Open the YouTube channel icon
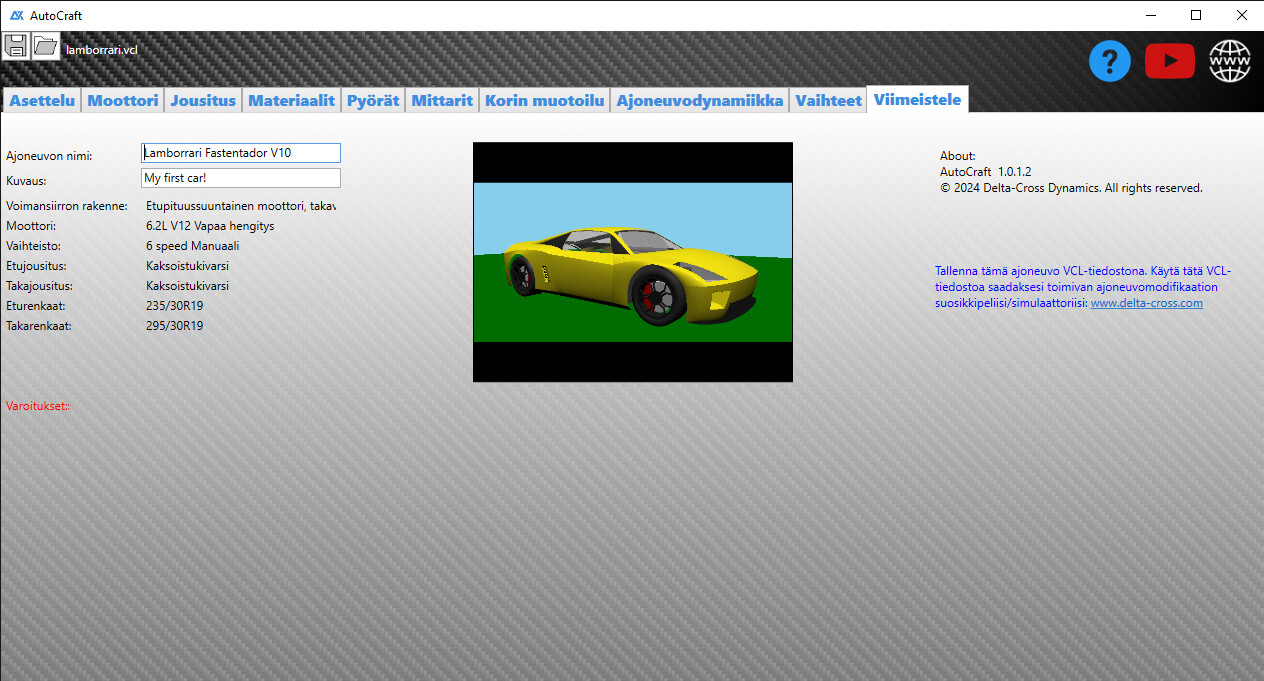This screenshot has height=681, width=1264. click(1169, 62)
